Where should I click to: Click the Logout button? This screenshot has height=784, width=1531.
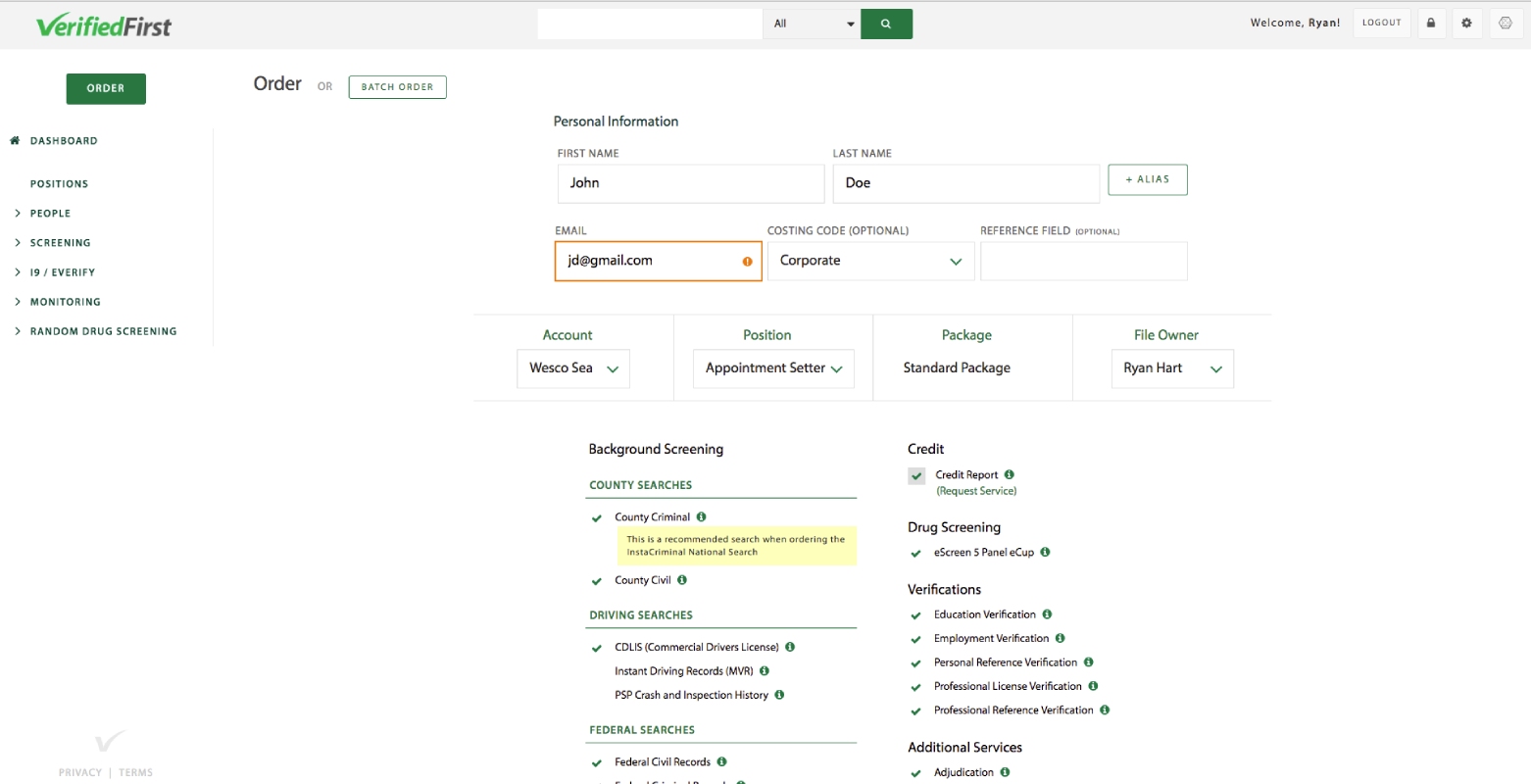point(1381,23)
